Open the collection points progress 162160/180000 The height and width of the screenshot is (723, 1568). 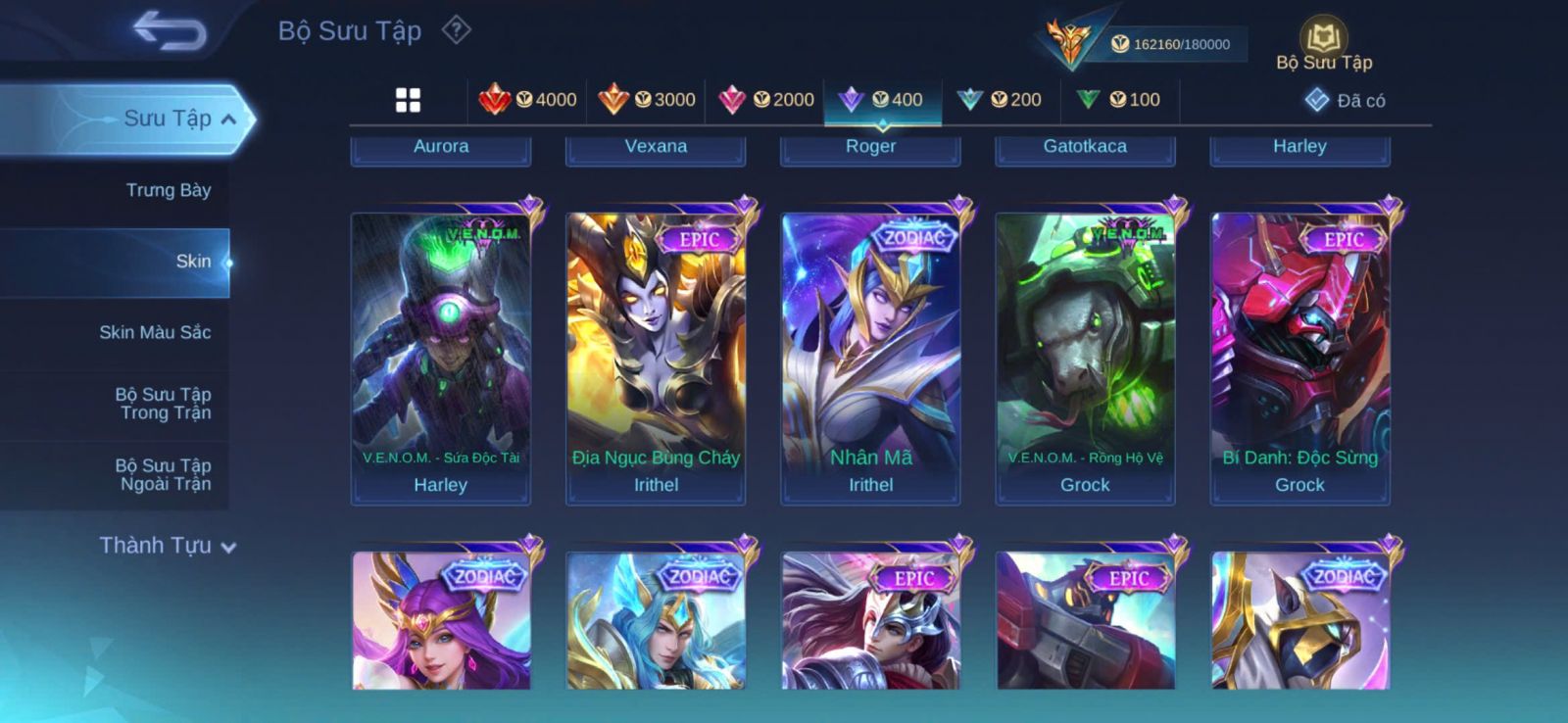click(x=1170, y=44)
